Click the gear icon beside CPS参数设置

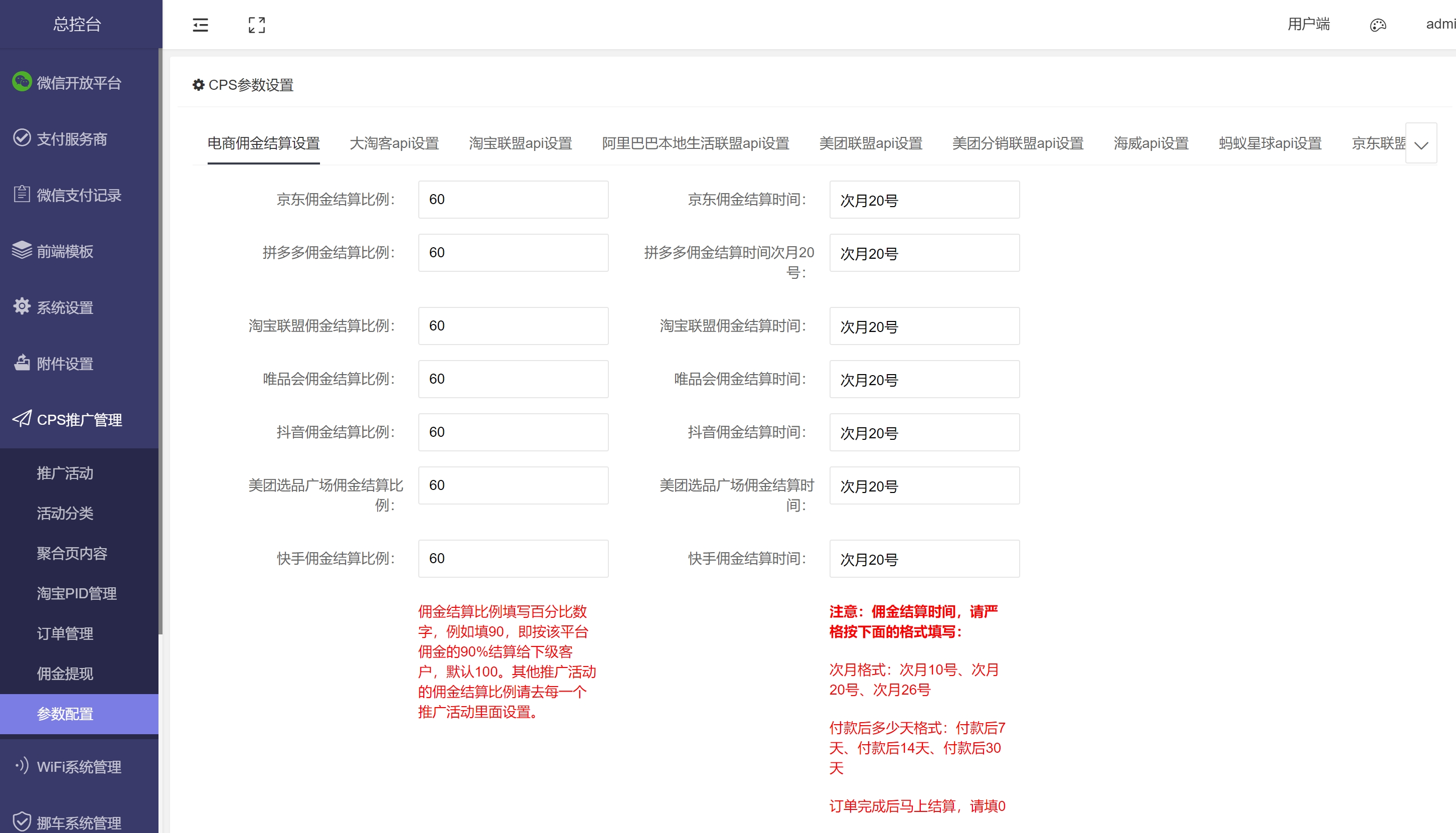(199, 85)
